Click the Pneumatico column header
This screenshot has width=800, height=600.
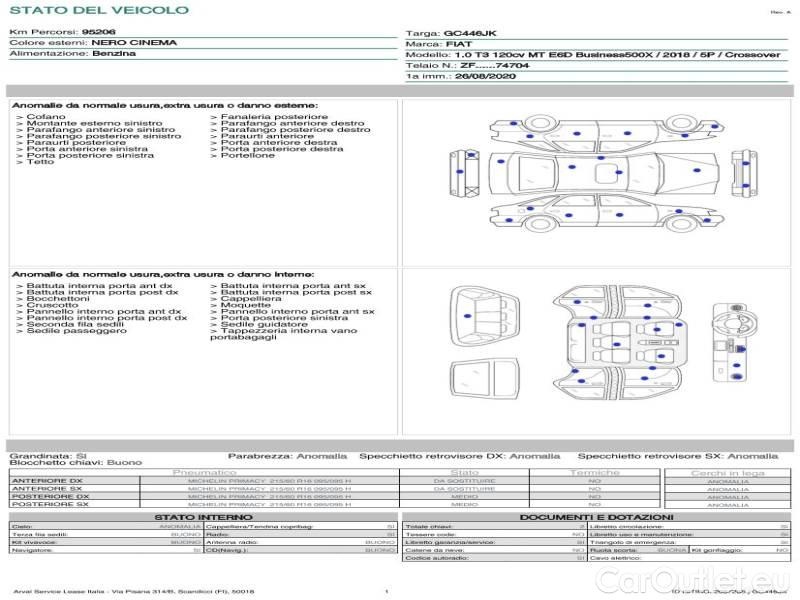[x=205, y=472]
